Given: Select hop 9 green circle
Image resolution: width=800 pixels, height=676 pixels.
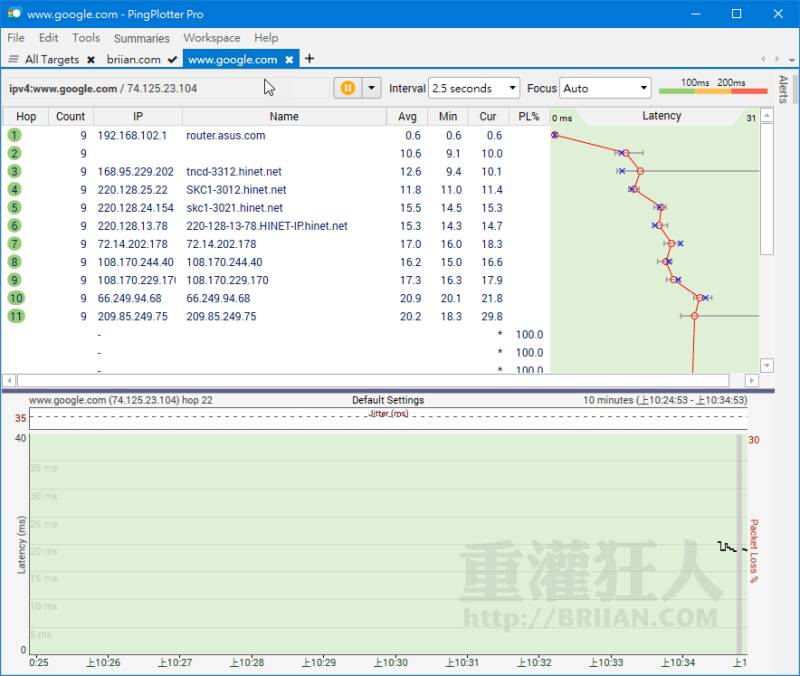Looking at the screenshot, I should pyautogui.click(x=14, y=280).
